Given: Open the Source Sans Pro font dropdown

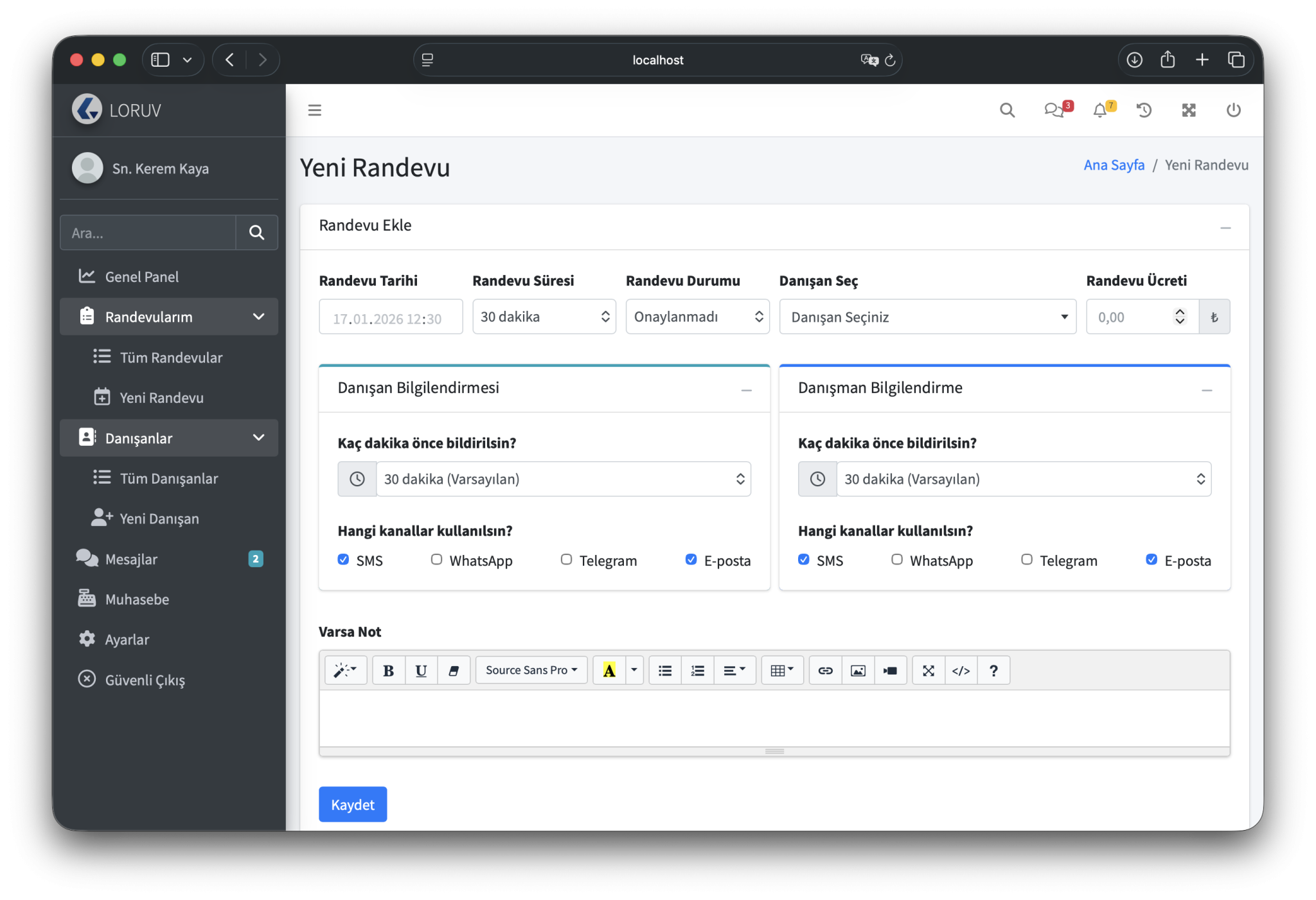Looking at the screenshot, I should pyautogui.click(x=531, y=671).
